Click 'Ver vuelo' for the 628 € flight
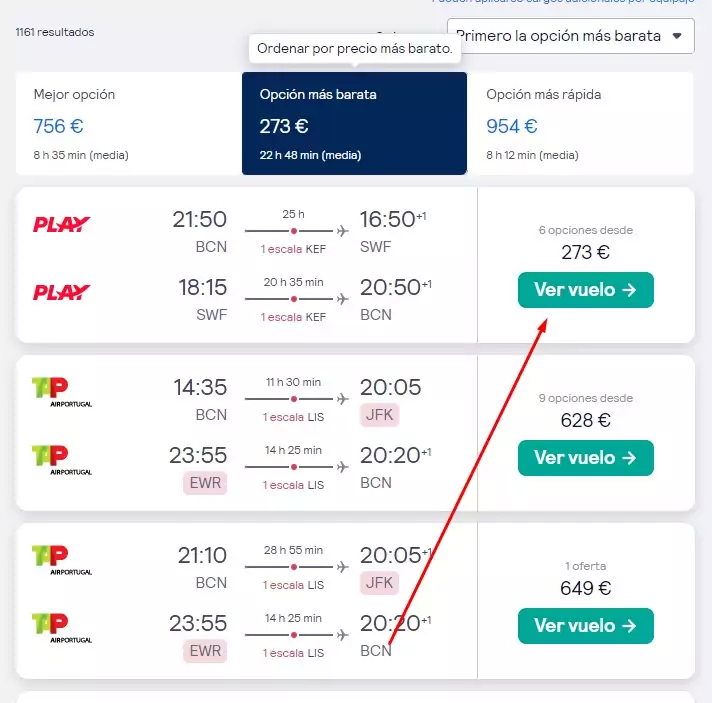The height and width of the screenshot is (703, 712). [x=586, y=458]
